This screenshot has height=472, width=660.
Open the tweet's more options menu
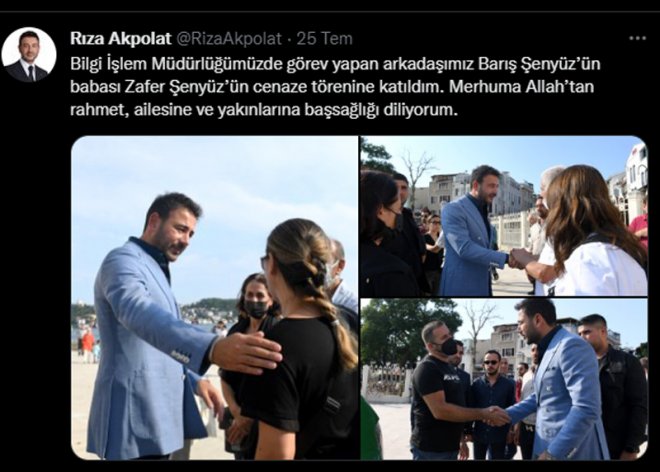[x=637, y=38]
